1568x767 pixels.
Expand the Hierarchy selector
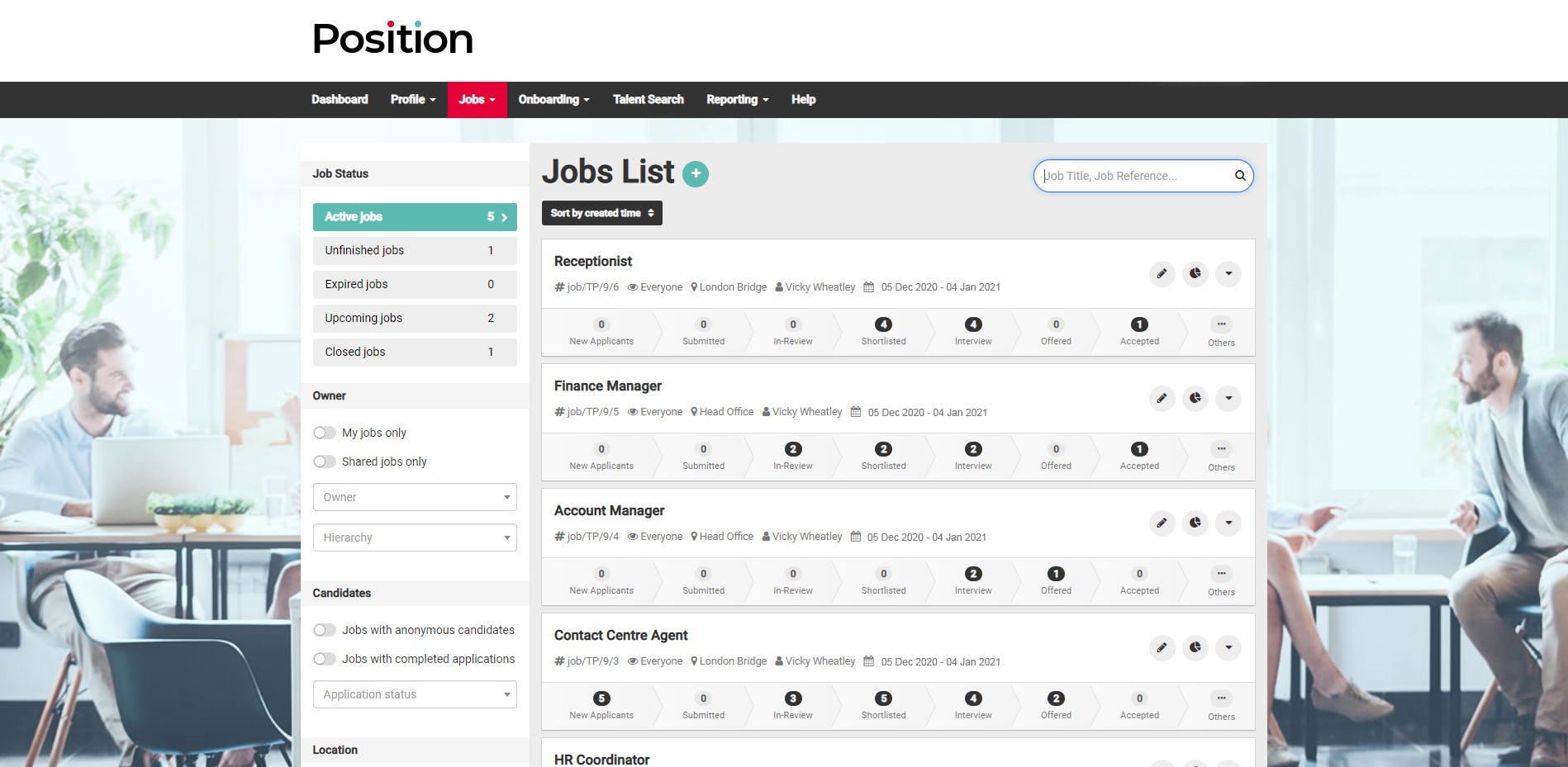(x=414, y=537)
